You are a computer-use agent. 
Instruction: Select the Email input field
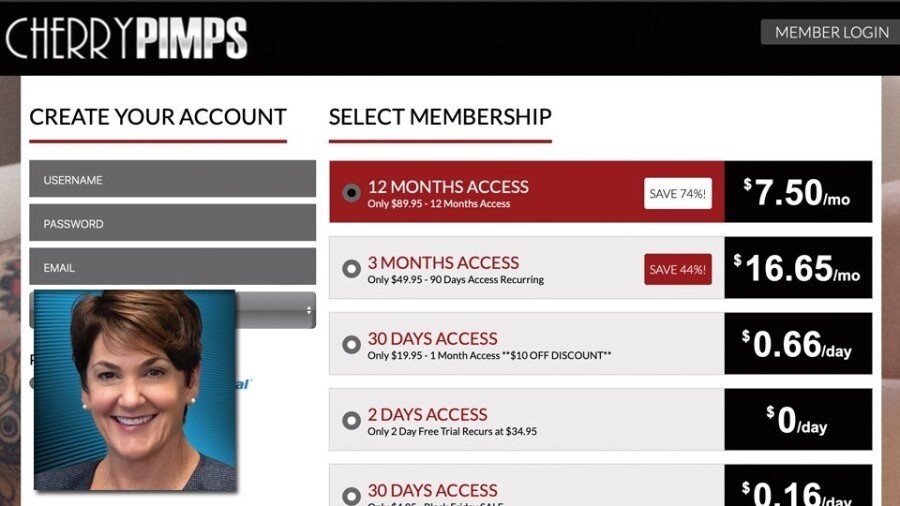coord(172,268)
